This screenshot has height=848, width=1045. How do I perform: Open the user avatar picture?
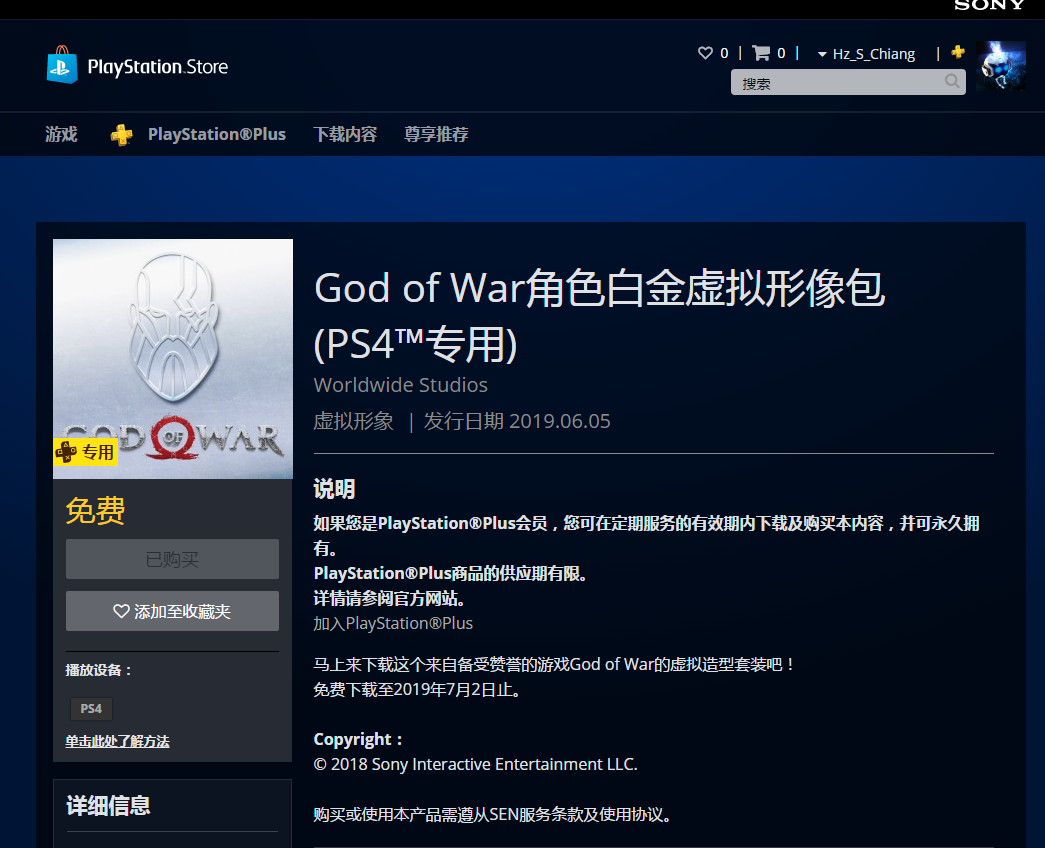1000,65
